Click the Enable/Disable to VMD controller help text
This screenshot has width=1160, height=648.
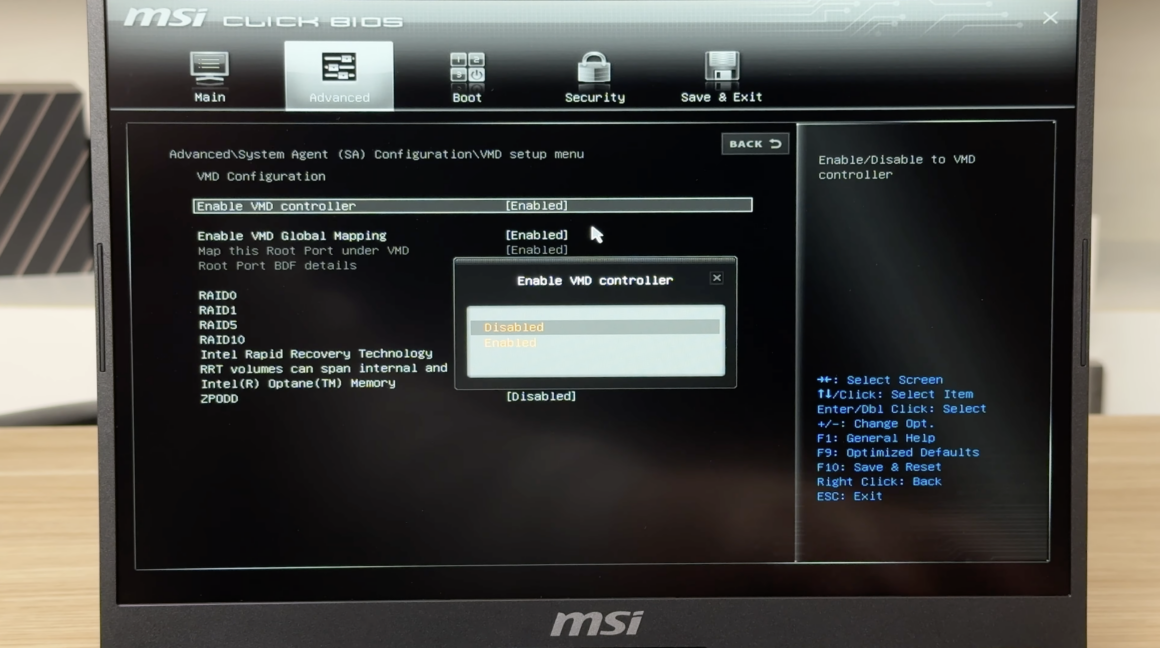tap(897, 167)
